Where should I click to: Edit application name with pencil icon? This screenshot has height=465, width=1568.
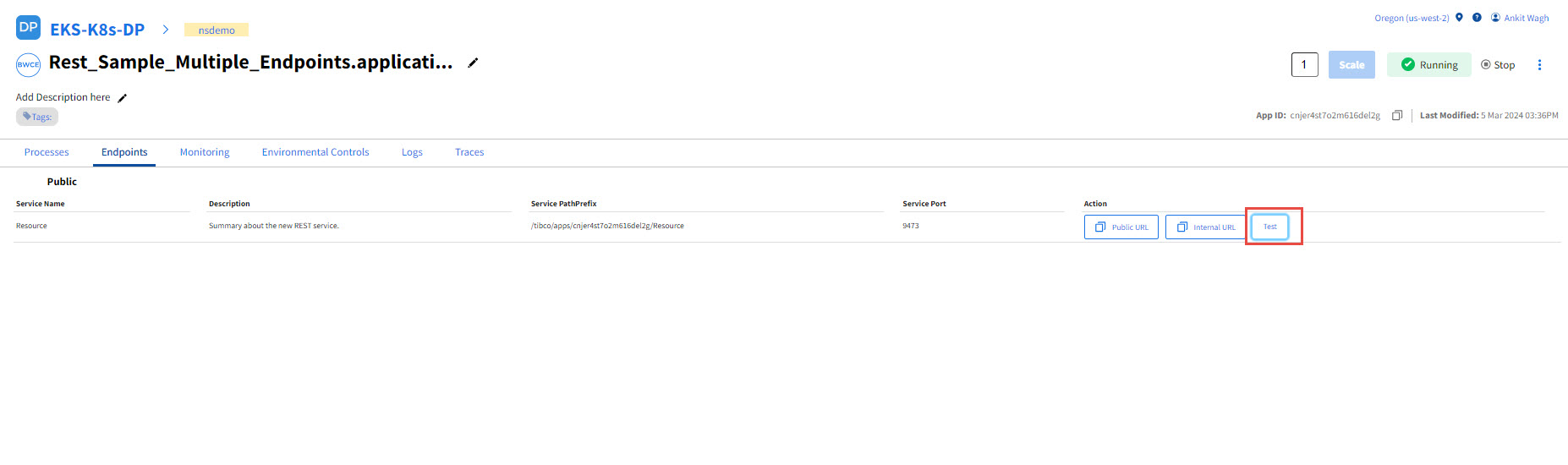tap(474, 63)
